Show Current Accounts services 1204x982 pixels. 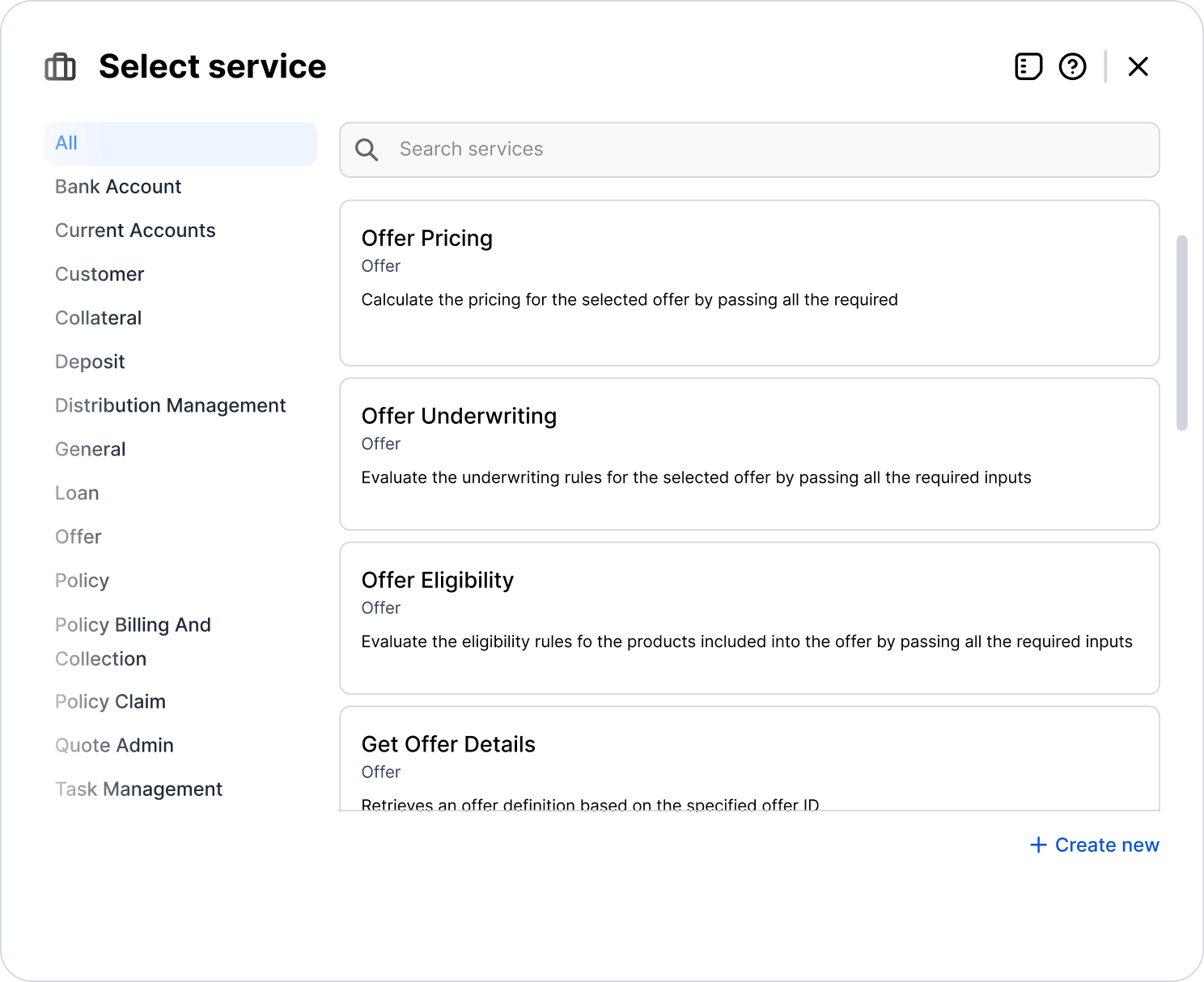(135, 231)
